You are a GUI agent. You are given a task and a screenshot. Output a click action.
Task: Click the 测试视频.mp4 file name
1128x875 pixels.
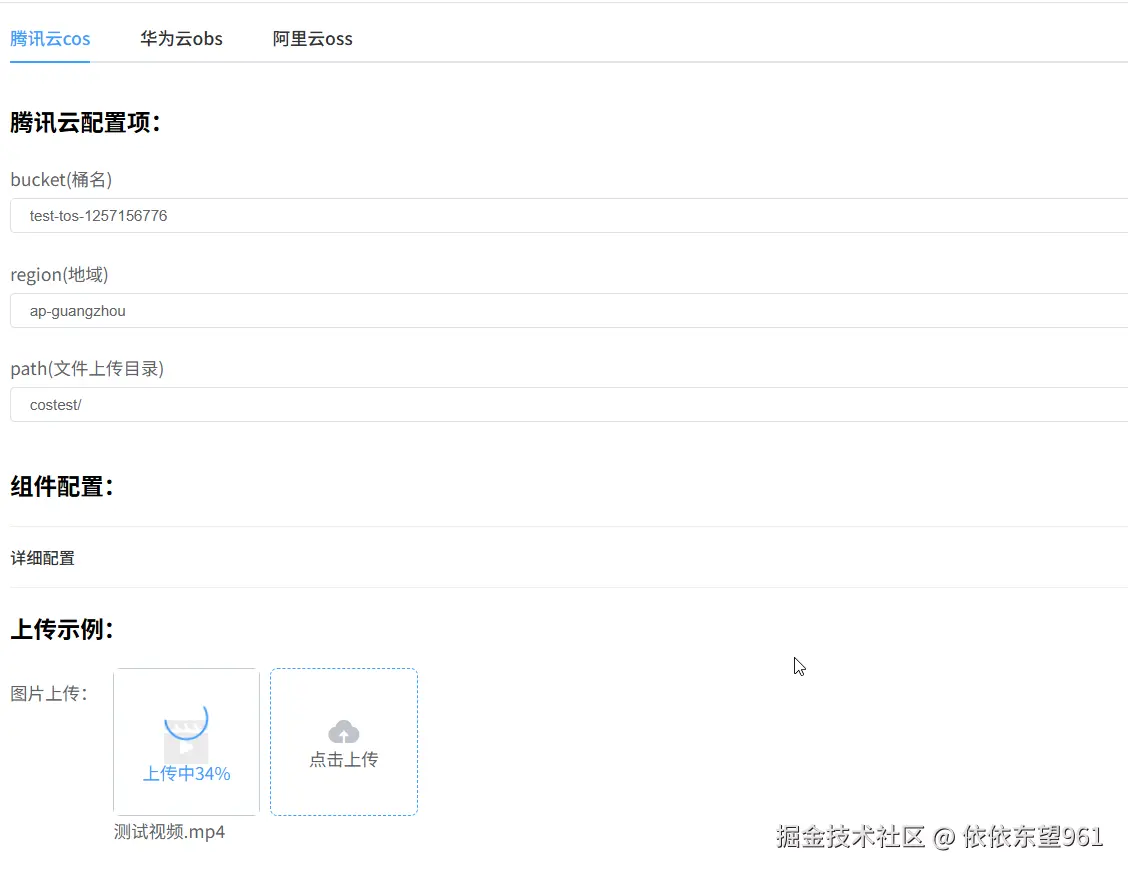(170, 831)
